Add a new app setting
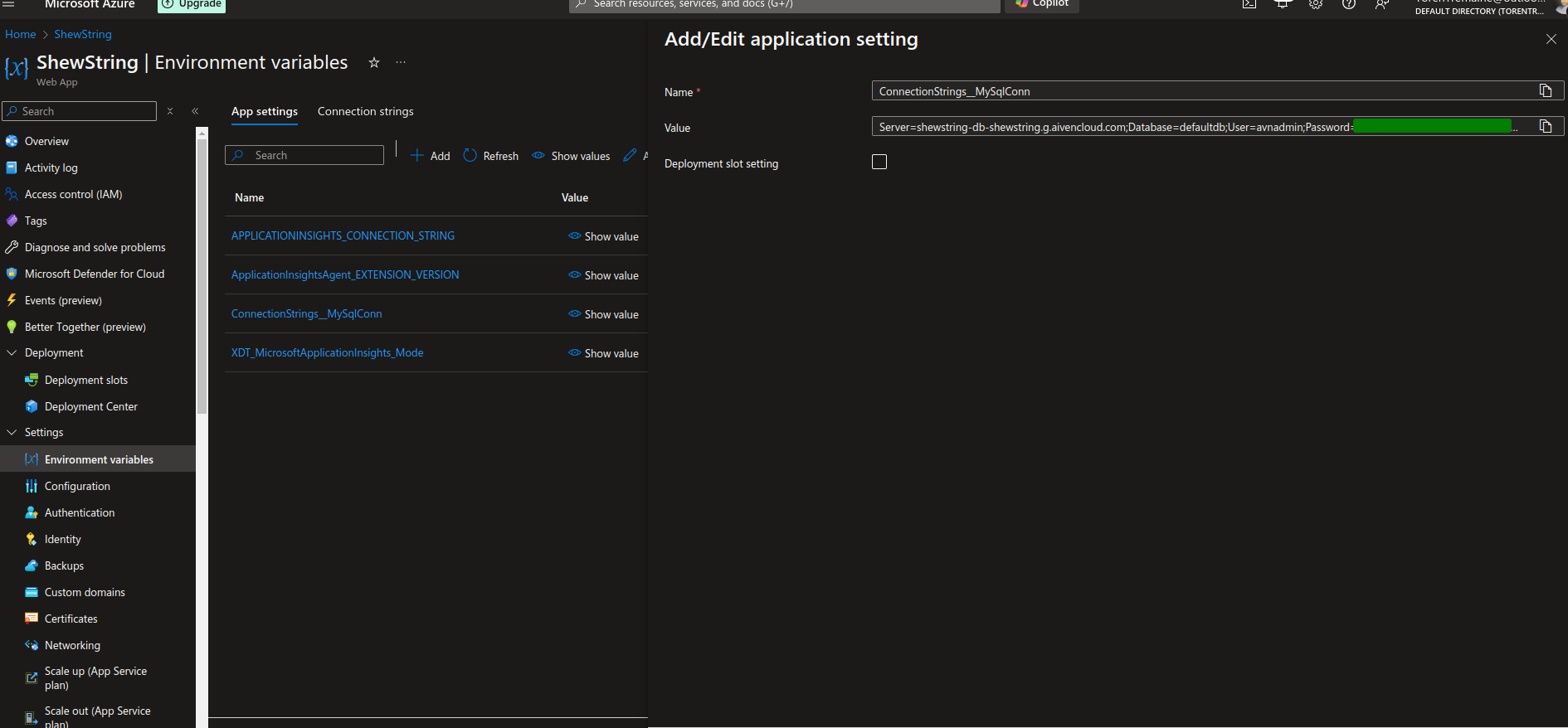This screenshot has width=1568, height=728. click(431, 156)
